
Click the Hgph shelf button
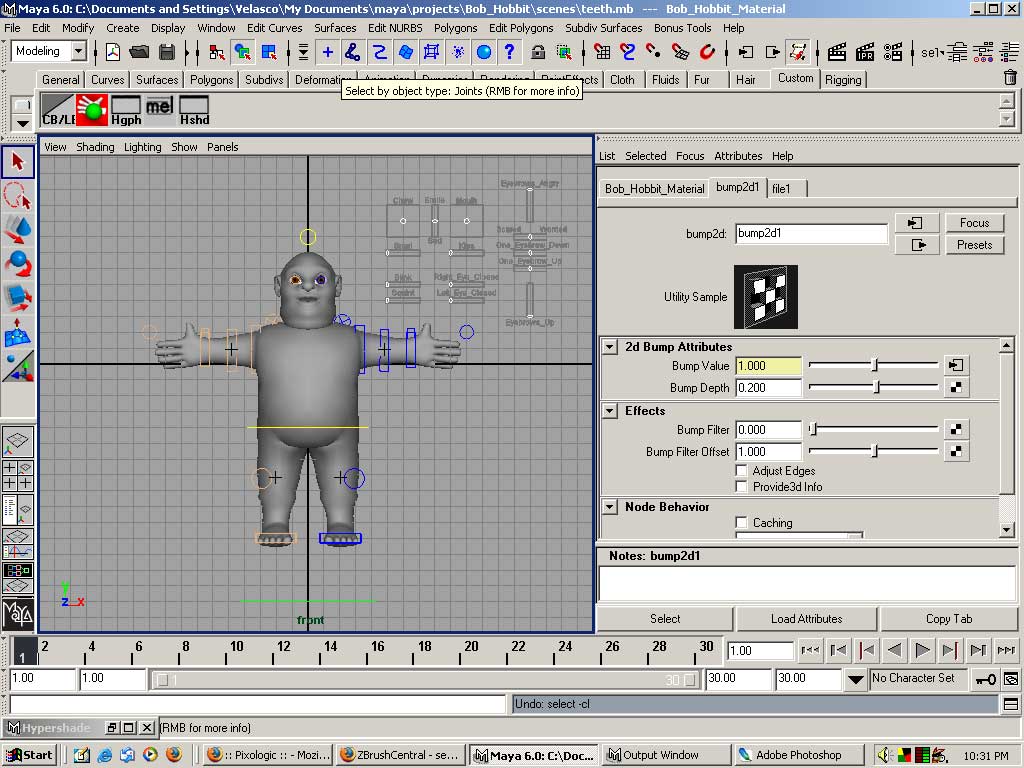[x=126, y=110]
